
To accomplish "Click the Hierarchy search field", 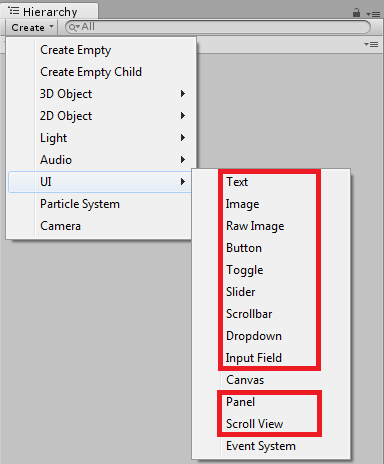I will [218, 27].
